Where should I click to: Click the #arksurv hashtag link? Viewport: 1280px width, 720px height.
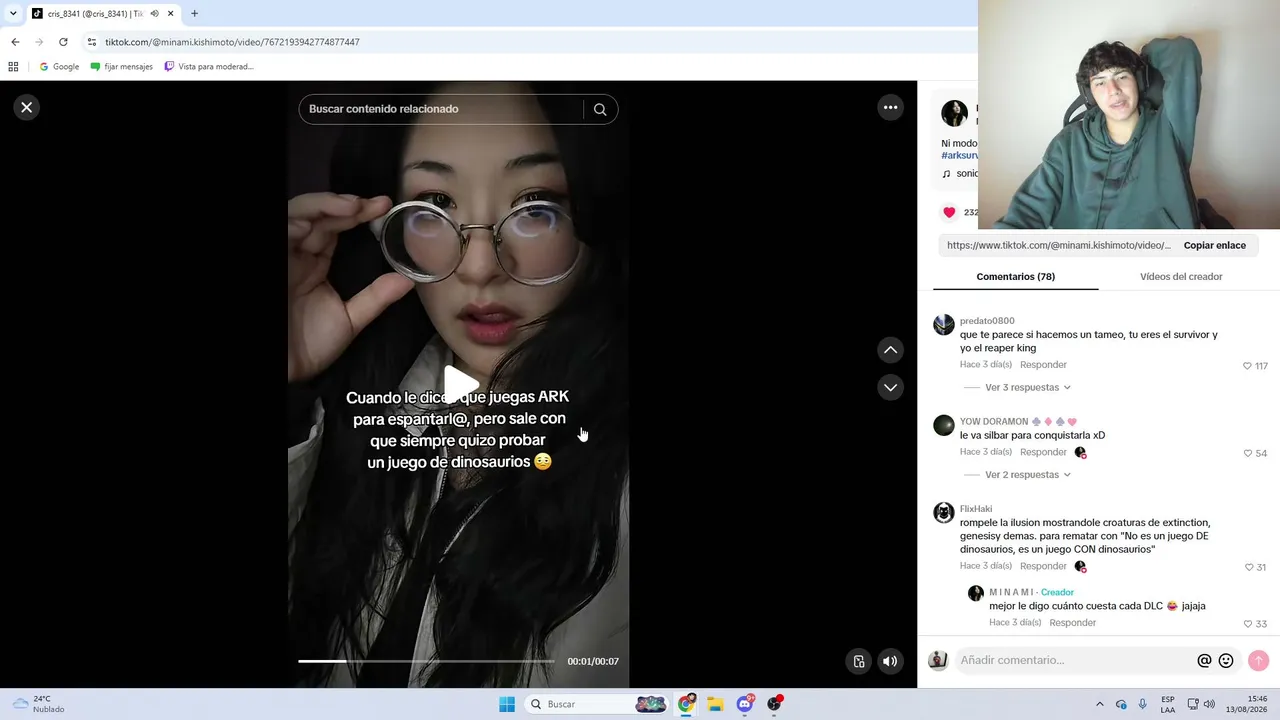959,156
